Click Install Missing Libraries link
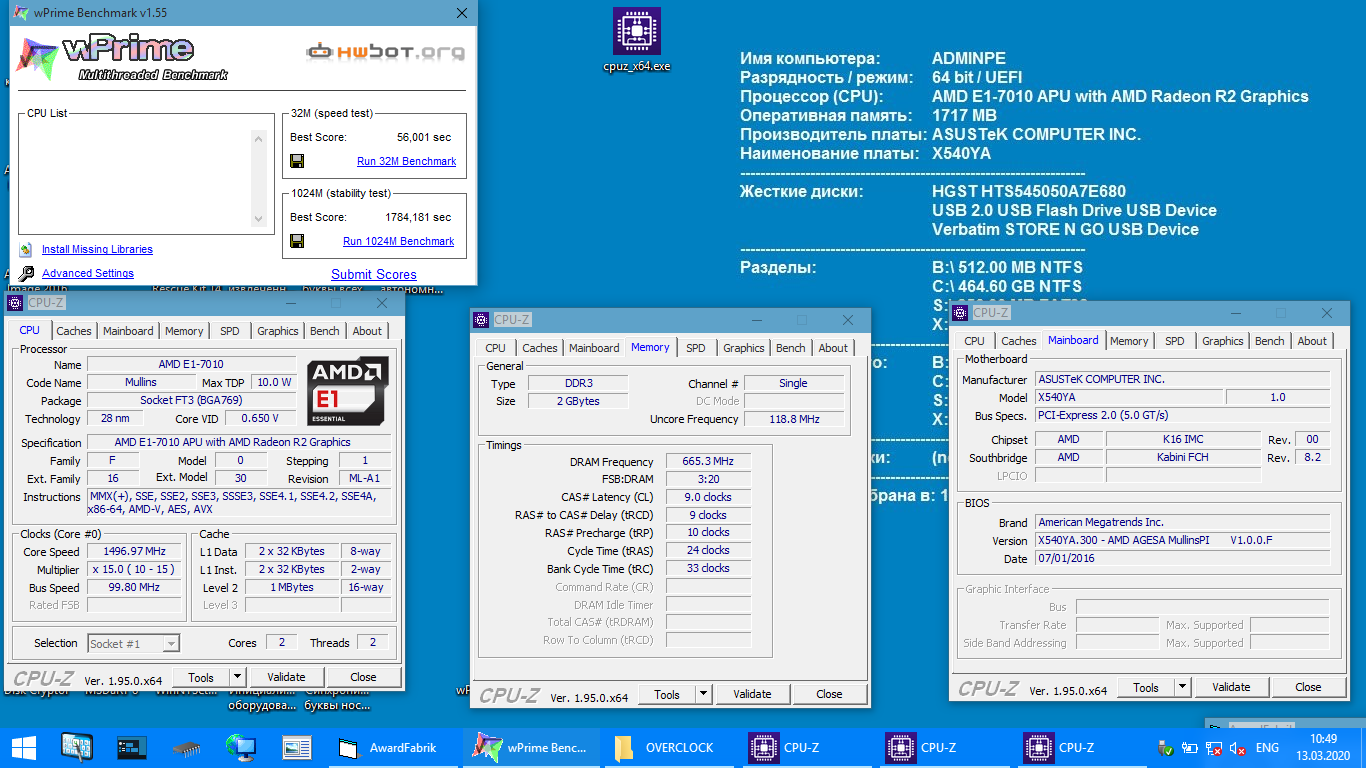Viewport: 1366px width, 768px height. (x=97, y=249)
